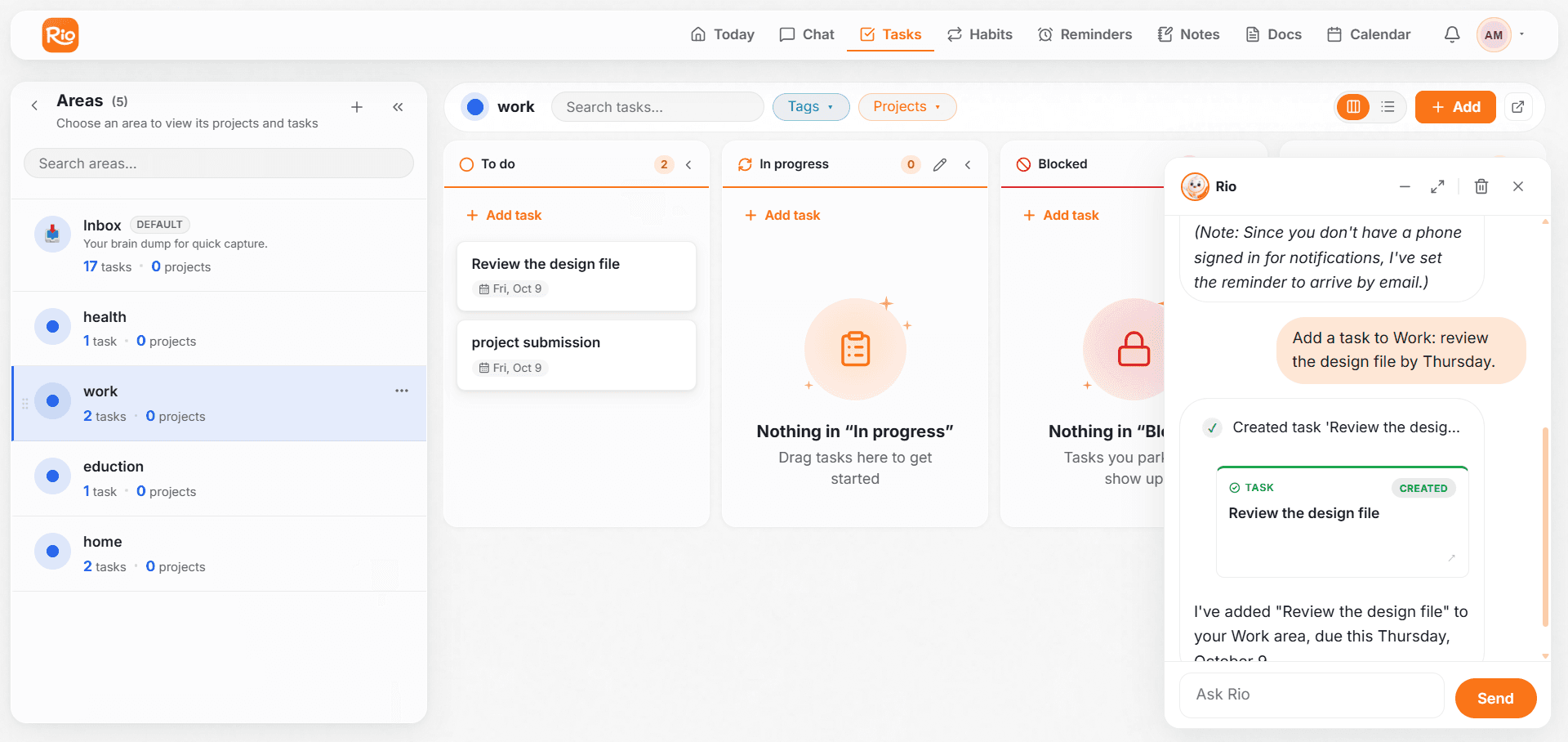This screenshot has width=1568, height=742.
Task: Open the work area's three-dot menu
Action: tap(402, 391)
